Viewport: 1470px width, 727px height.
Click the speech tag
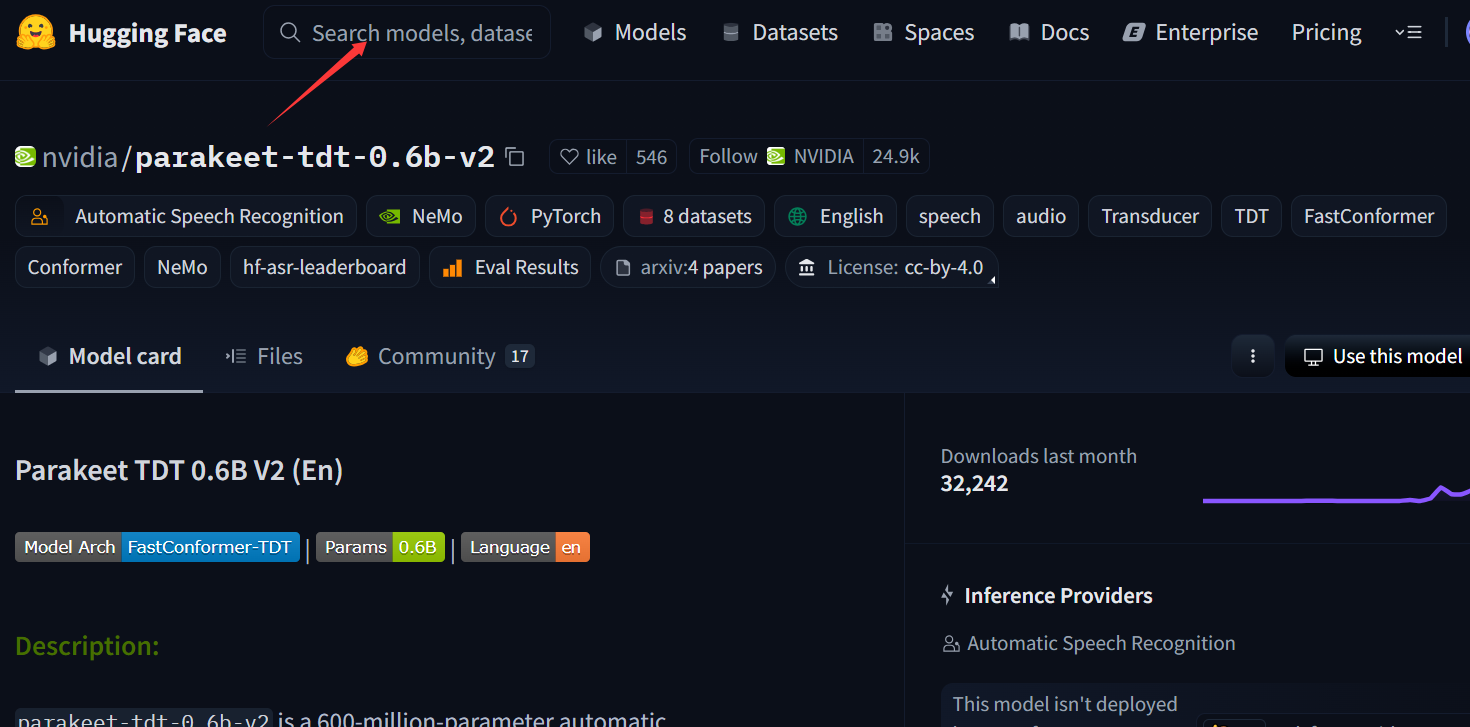(x=950, y=216)
